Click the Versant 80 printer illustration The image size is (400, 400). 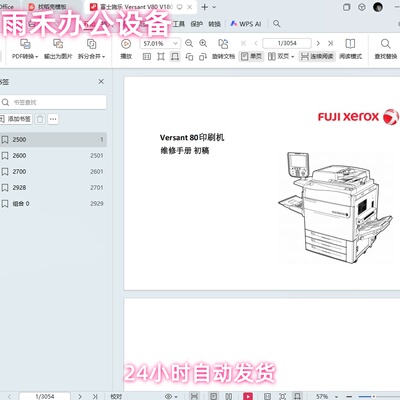[x=335, y=207]
